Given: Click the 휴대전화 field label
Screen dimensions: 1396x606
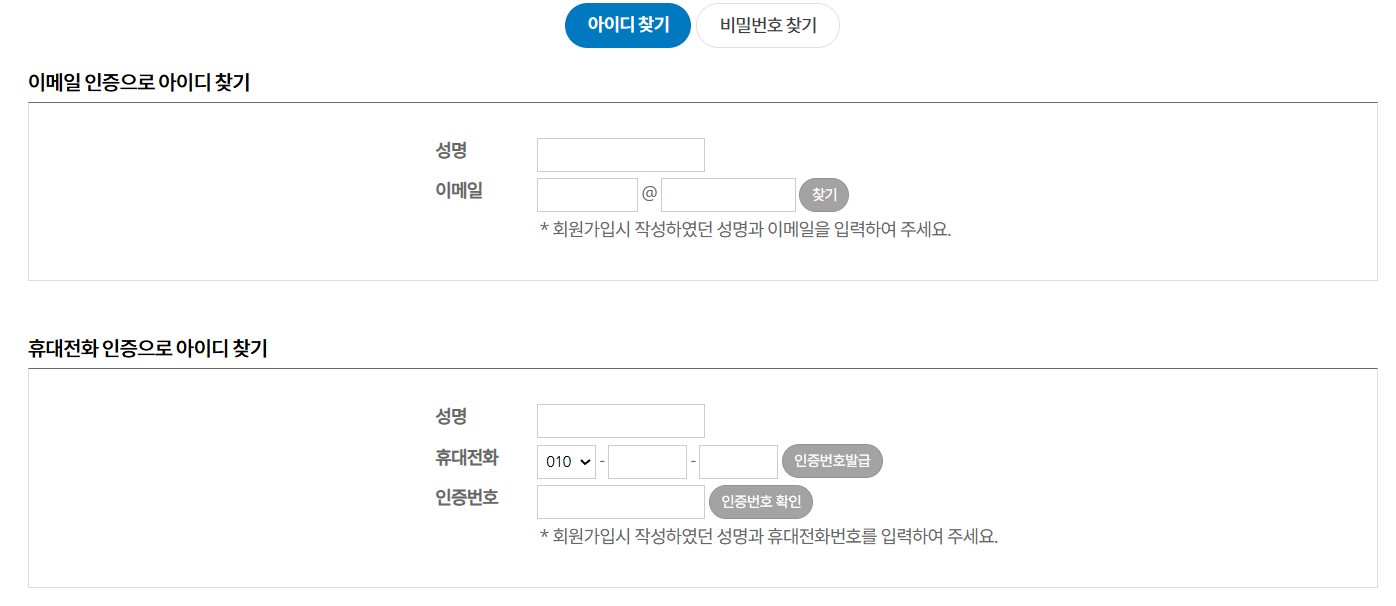Looking at the screenshot, I should (x=467, y=458).
